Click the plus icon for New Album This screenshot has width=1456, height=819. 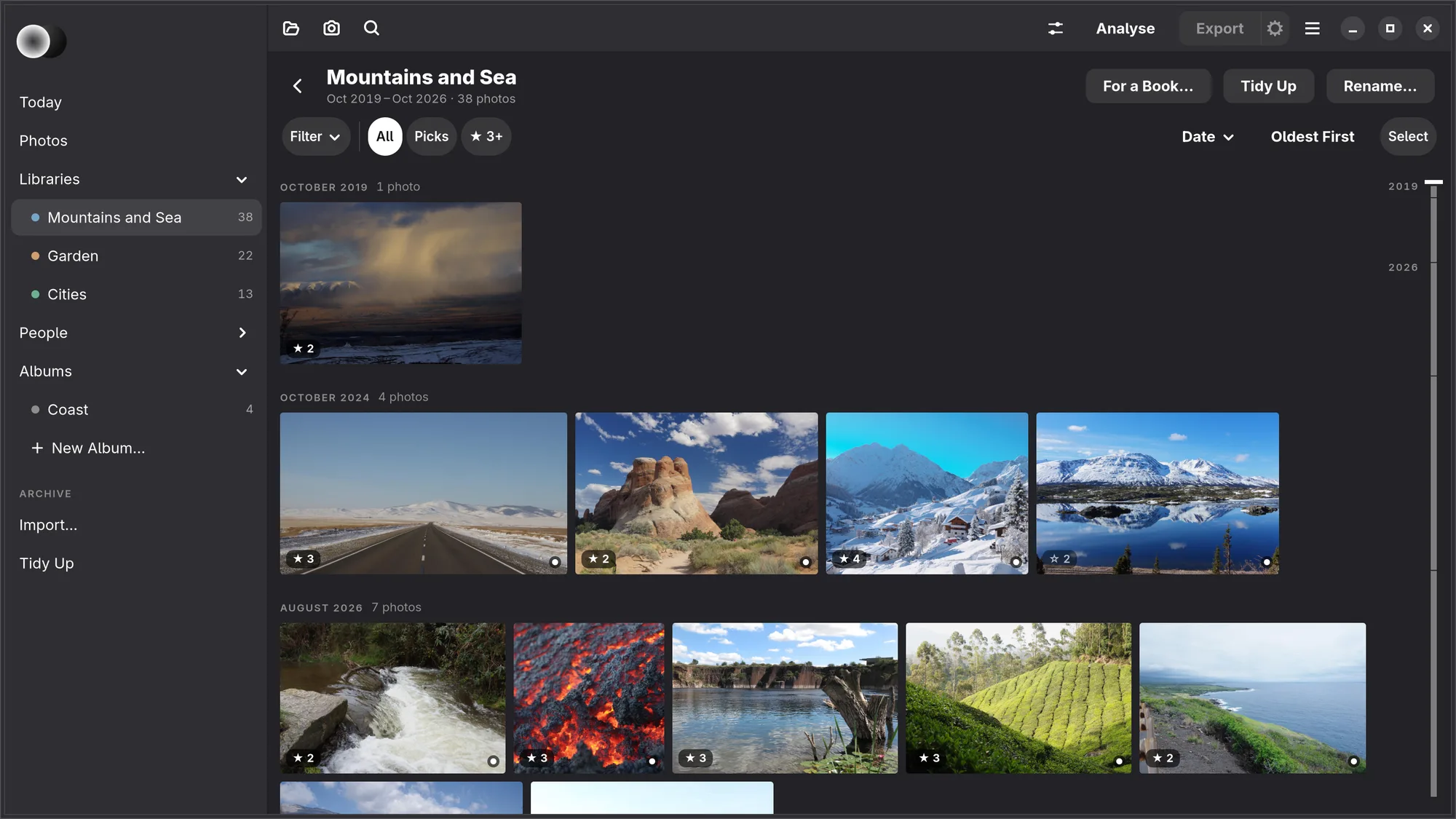tap(37, 448)
